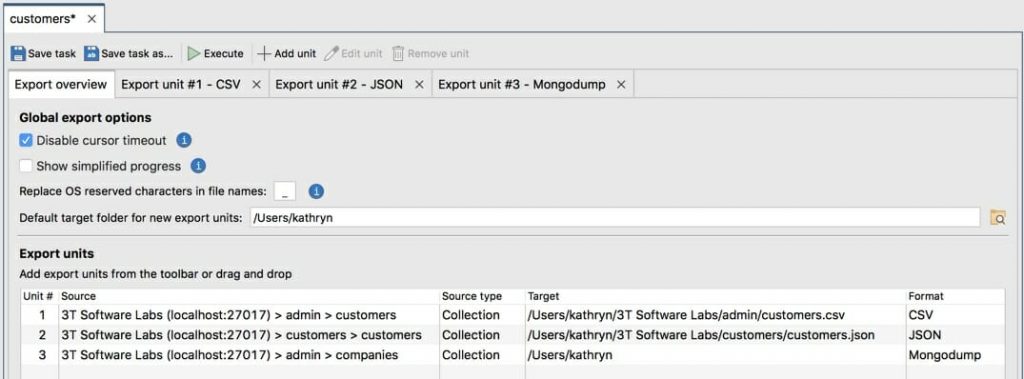Show info for Disable cursor timeout

[184, 140]
